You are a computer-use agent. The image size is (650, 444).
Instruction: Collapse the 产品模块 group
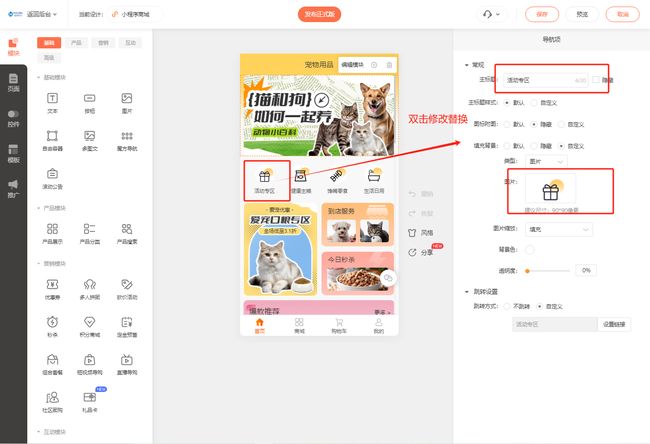pyautogui.click(x=39, y=208)
